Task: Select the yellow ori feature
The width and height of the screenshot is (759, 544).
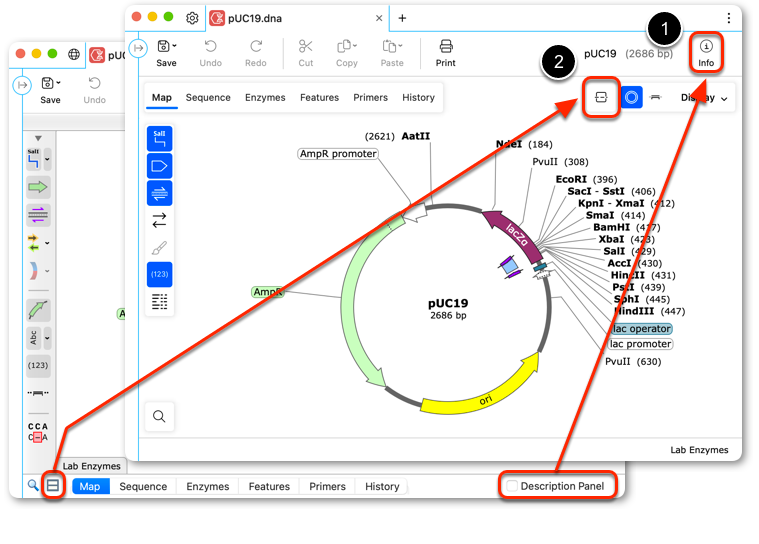Action: coord(484,397)
